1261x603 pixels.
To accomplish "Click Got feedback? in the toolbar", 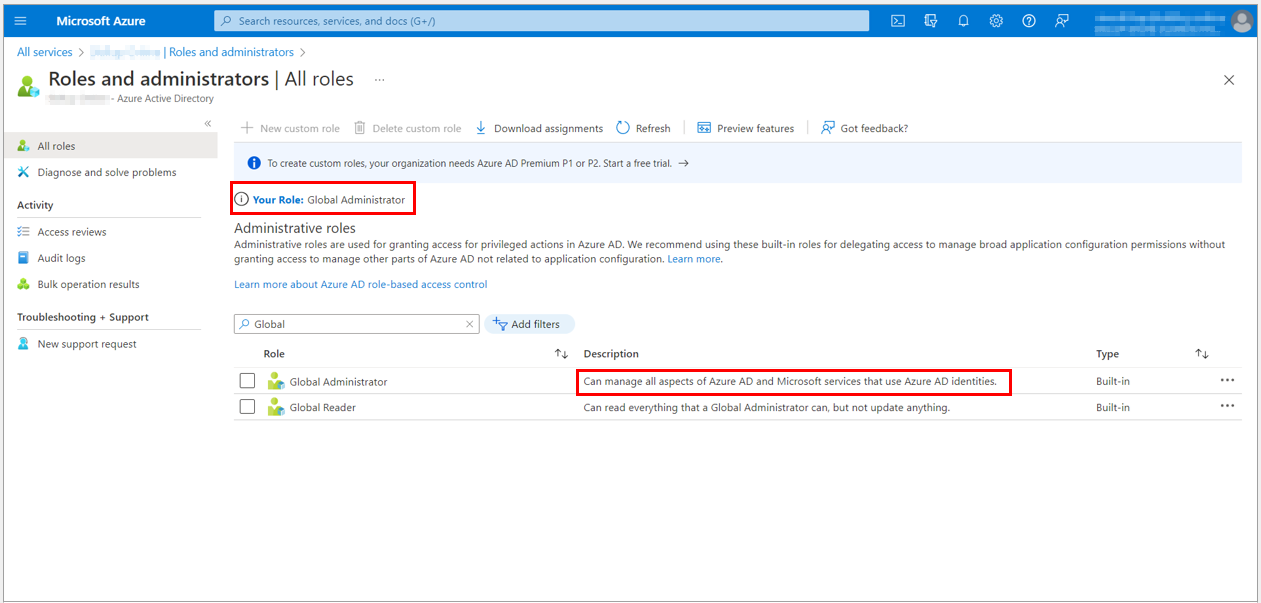I will pyautogui.click(x=865, y=128).
